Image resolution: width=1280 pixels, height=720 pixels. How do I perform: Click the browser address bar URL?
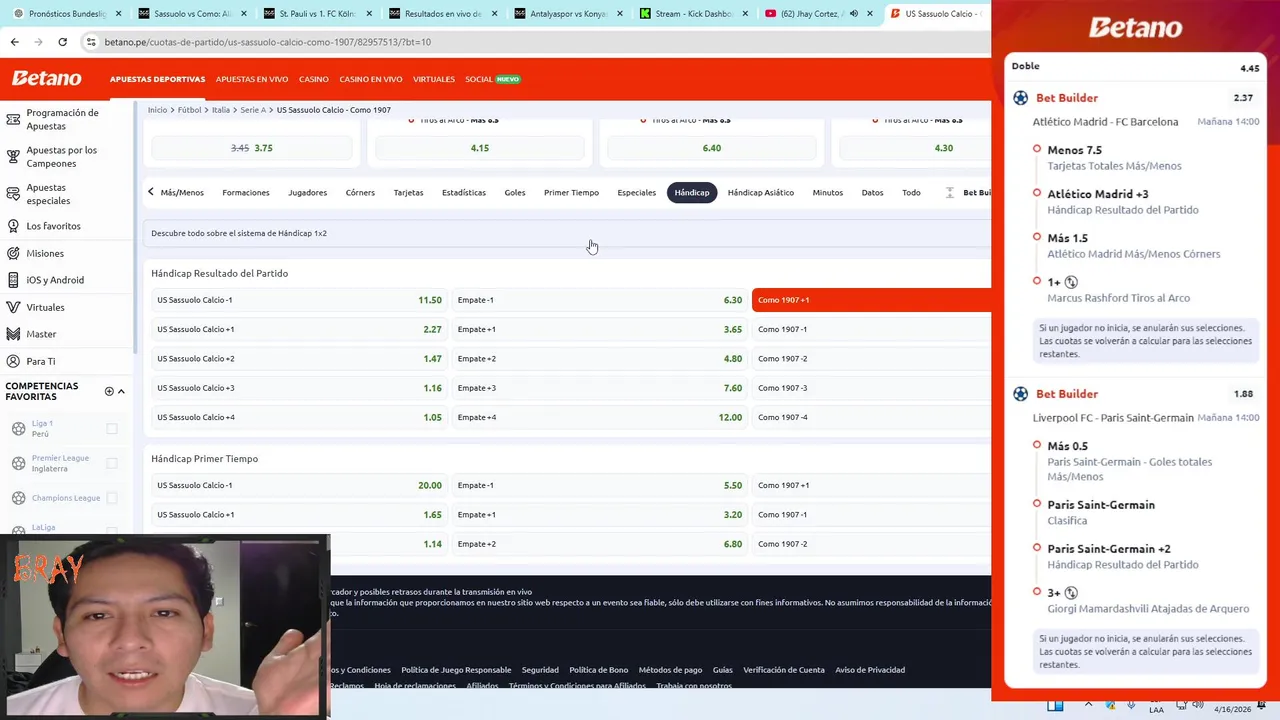pos(268,42)
